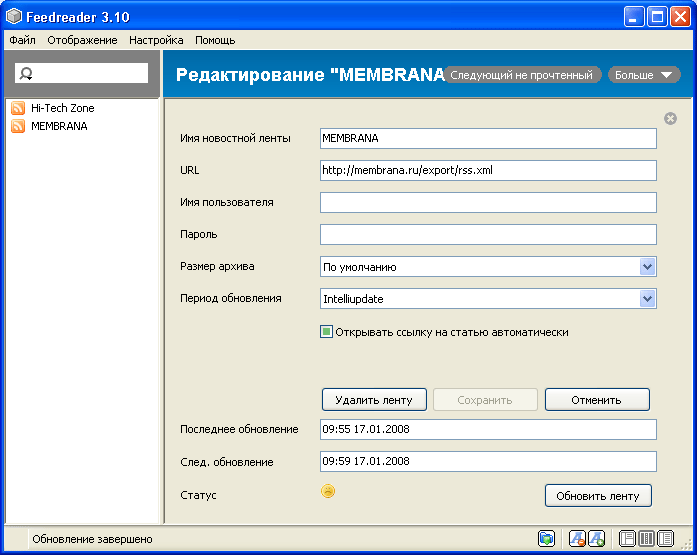The width and height of the screenshot is (697, 555).
Task: Click the Последнее обновление field
Action: tap(488, 430)
